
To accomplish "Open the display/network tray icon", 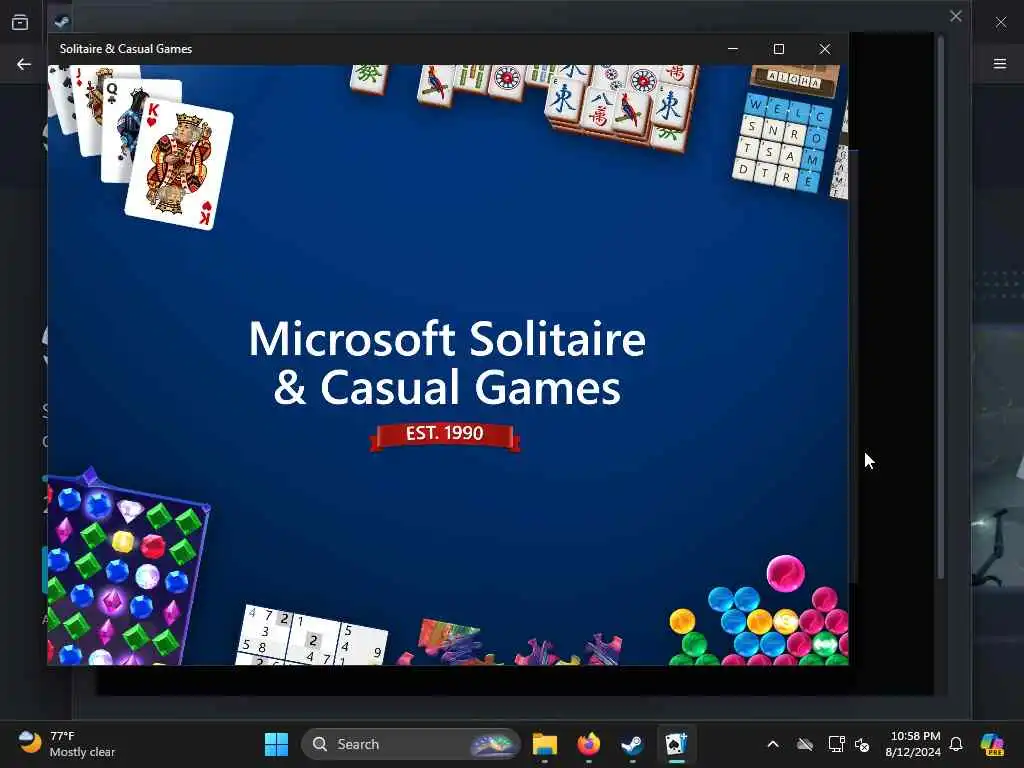I will 836,744.
